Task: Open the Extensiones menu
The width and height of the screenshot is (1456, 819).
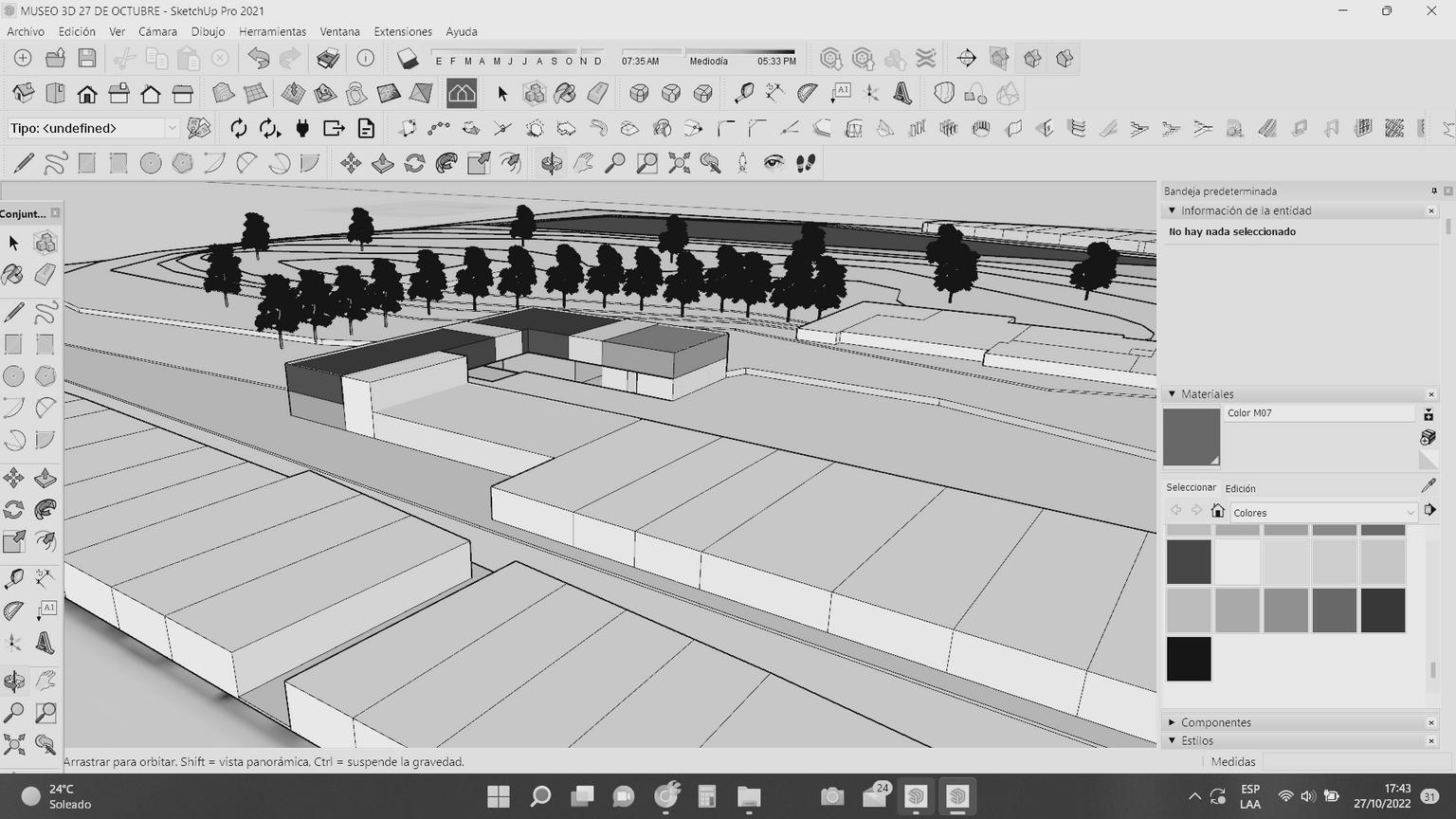Action: [x=403, y=31]
